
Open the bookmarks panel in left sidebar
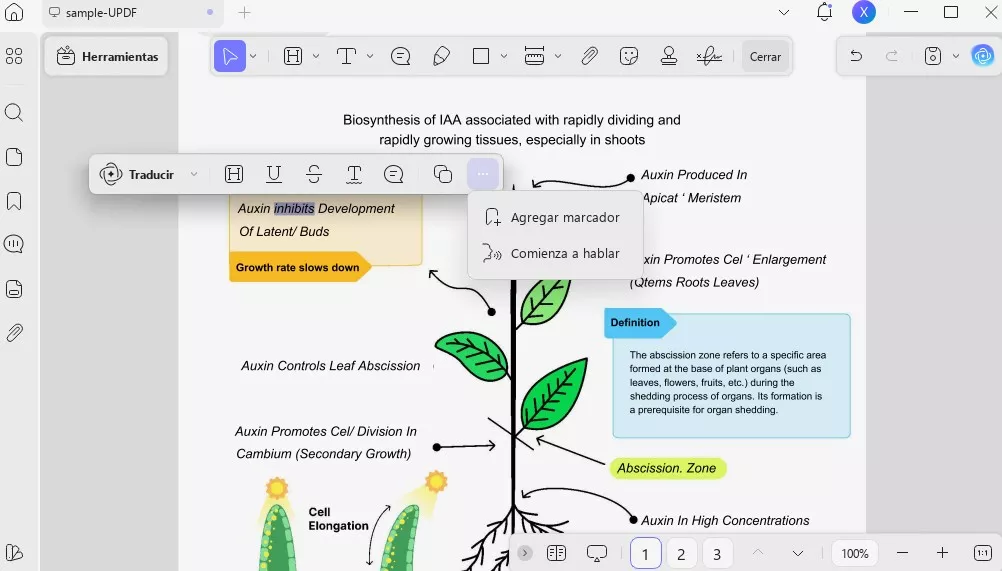[x=14, y=201]
